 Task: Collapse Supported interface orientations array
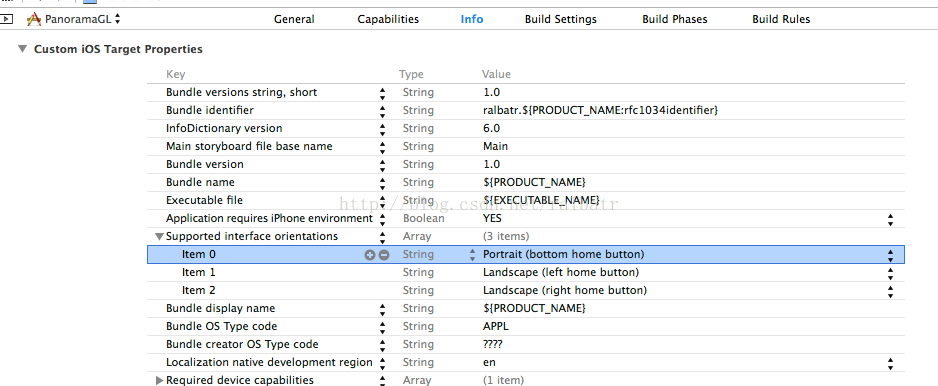point(159,236)
